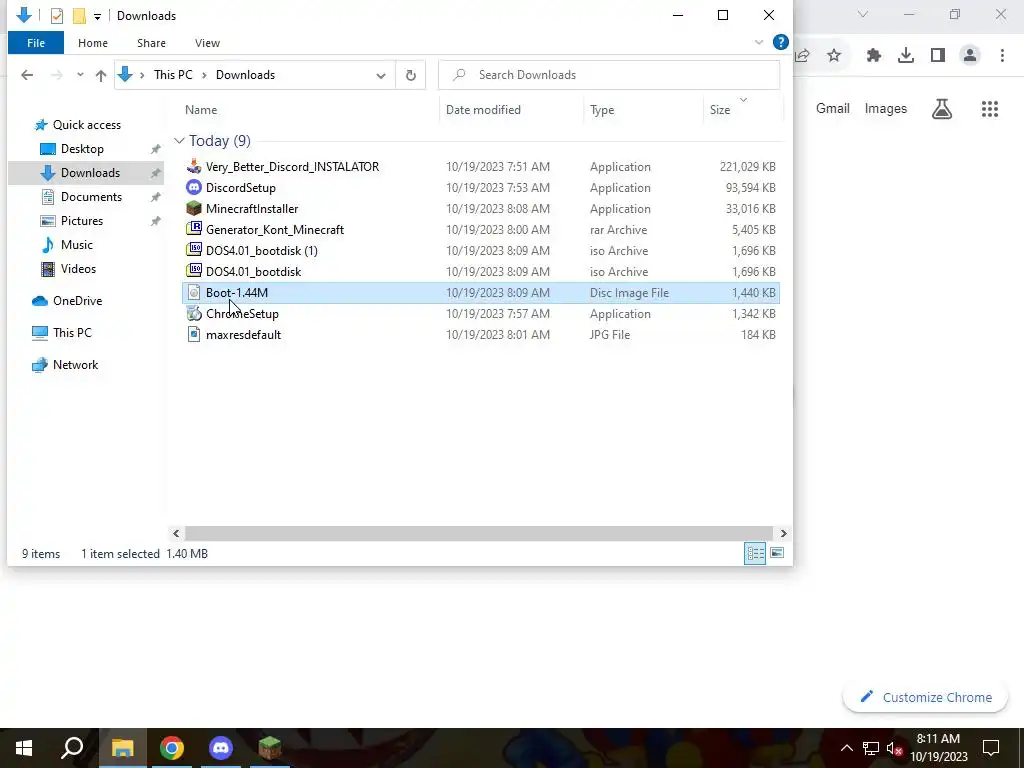
Task: Open the File menu
Action: (36, 43)
